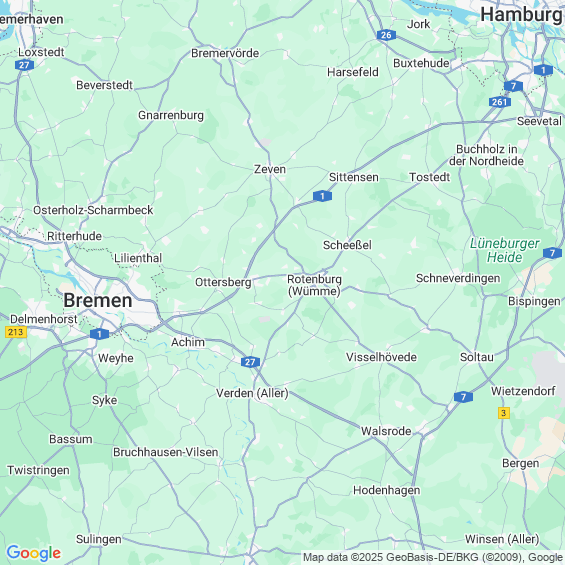565x565 pixels.
Task: Select the Hamburg city label
Action: click(x=522, y=15)
